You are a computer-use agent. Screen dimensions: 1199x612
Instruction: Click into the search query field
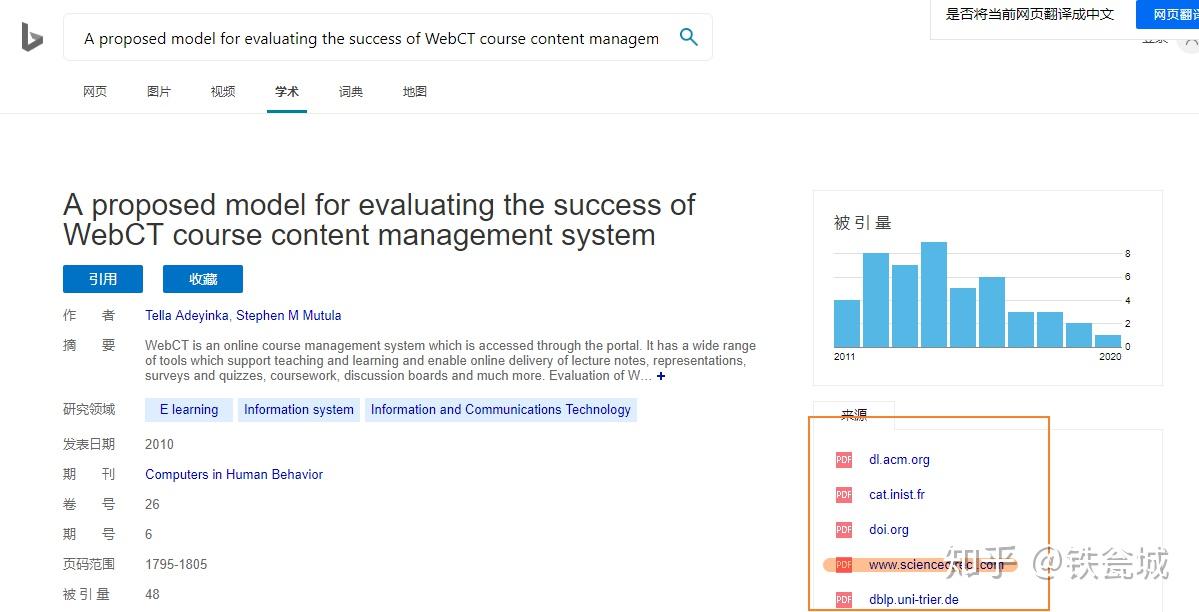coord(372,38)
